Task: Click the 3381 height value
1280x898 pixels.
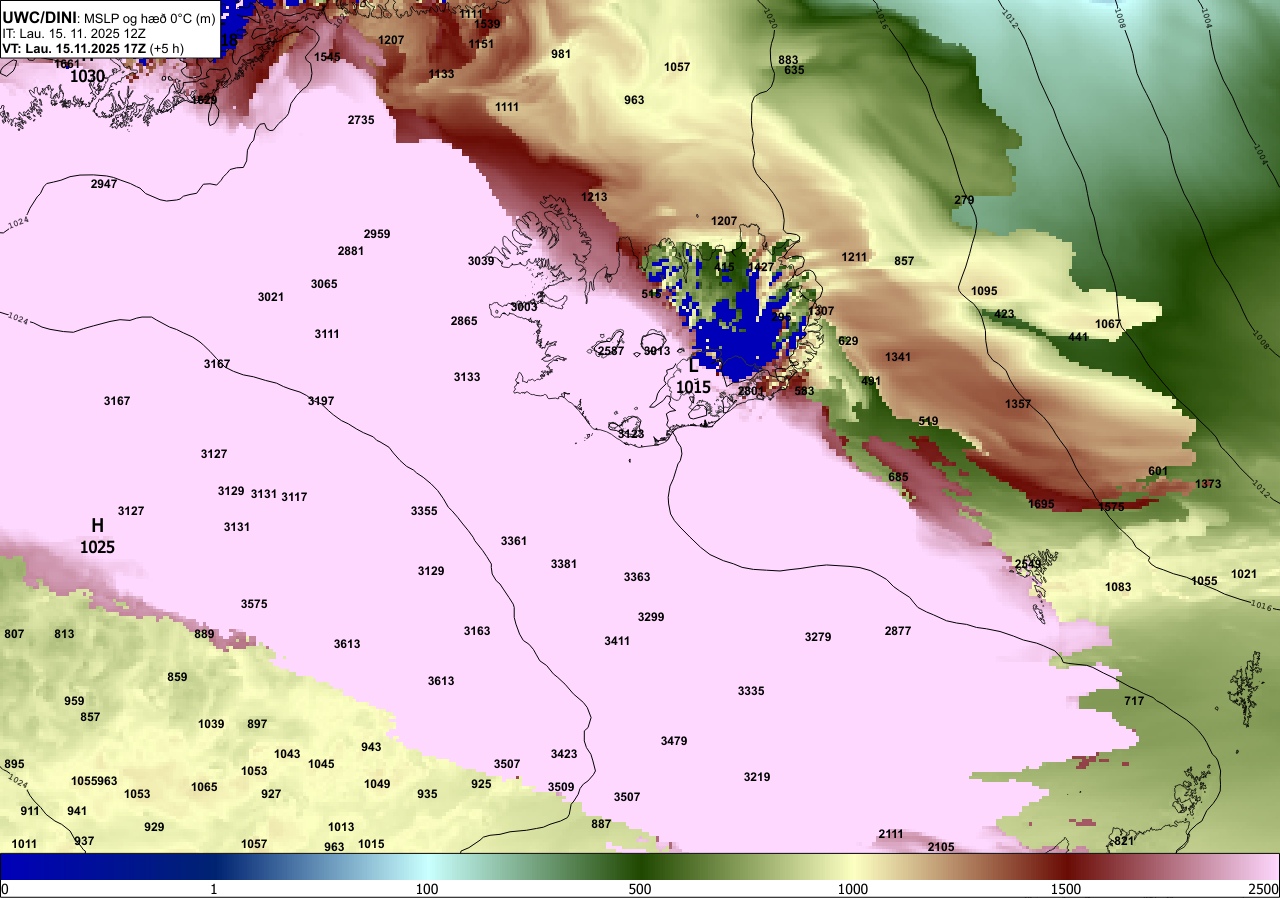Action: (564, 564)
